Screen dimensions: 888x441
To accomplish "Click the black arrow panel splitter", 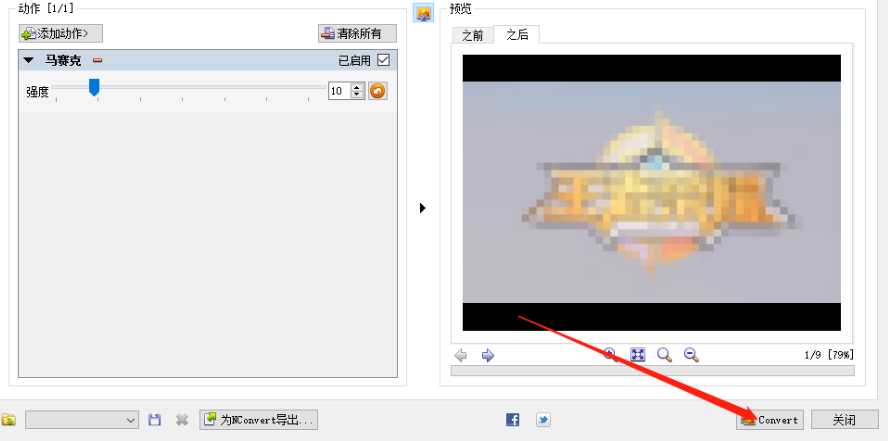I will click(422, 208).
